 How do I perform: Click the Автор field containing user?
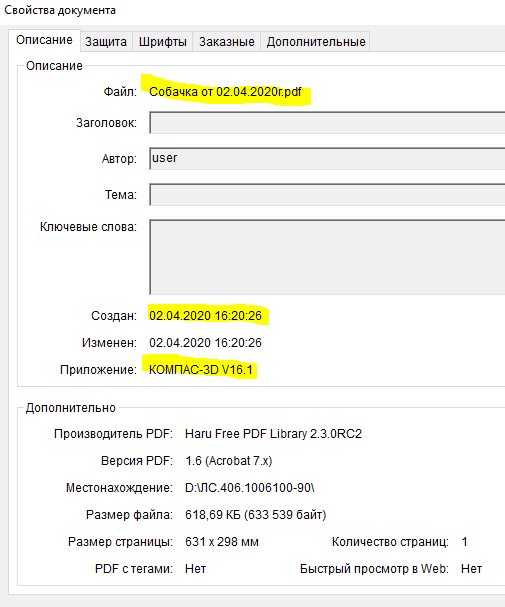pos(327,158)
